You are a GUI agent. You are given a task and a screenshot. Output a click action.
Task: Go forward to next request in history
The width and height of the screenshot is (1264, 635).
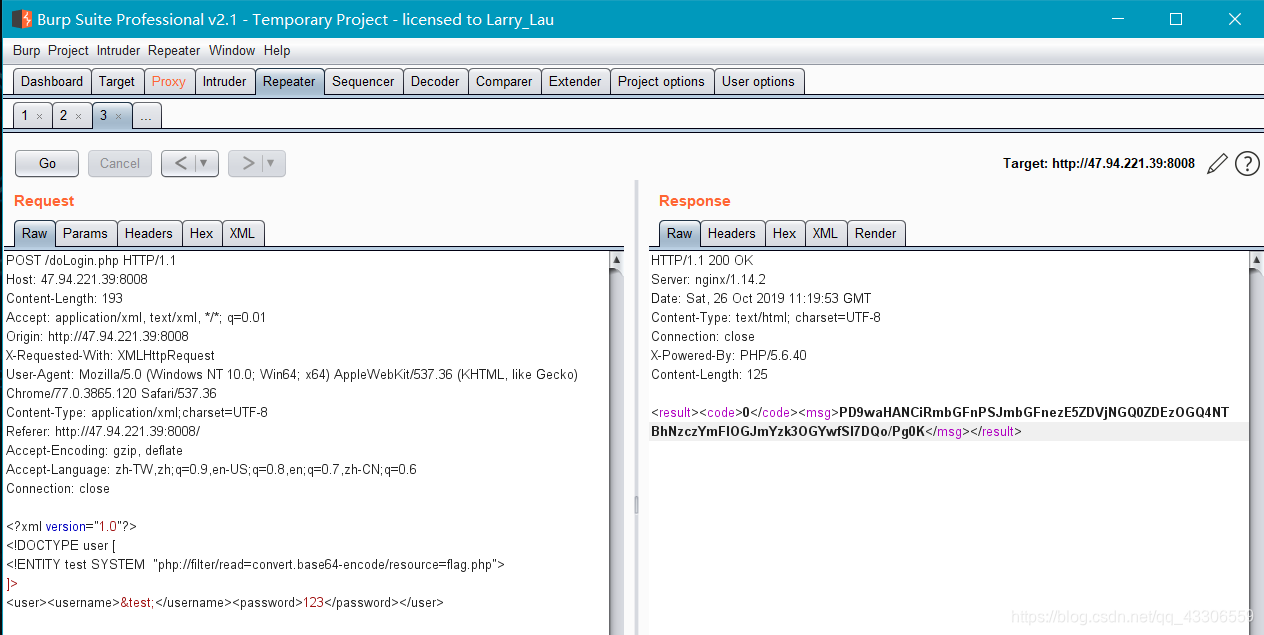pos(246,163)
